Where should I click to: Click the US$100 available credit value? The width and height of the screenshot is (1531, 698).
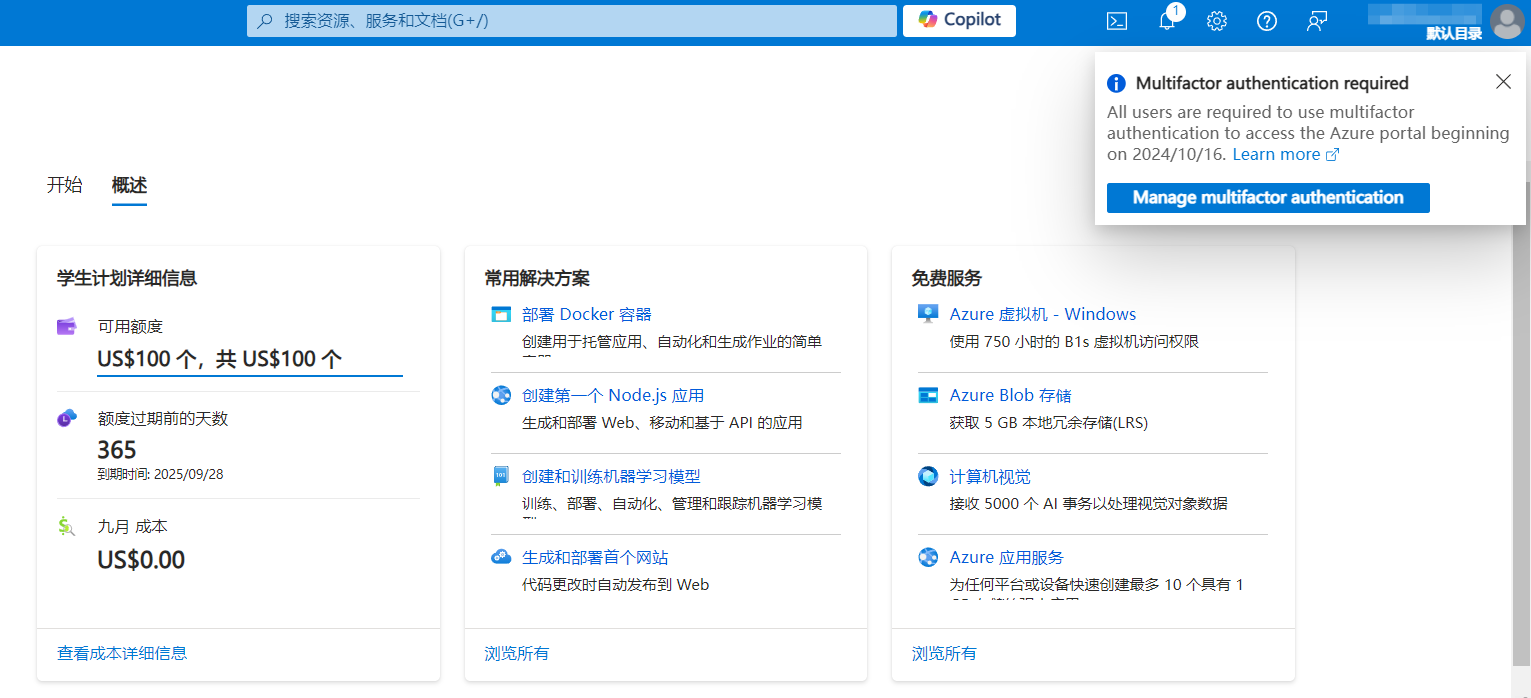tap(220, 359)
